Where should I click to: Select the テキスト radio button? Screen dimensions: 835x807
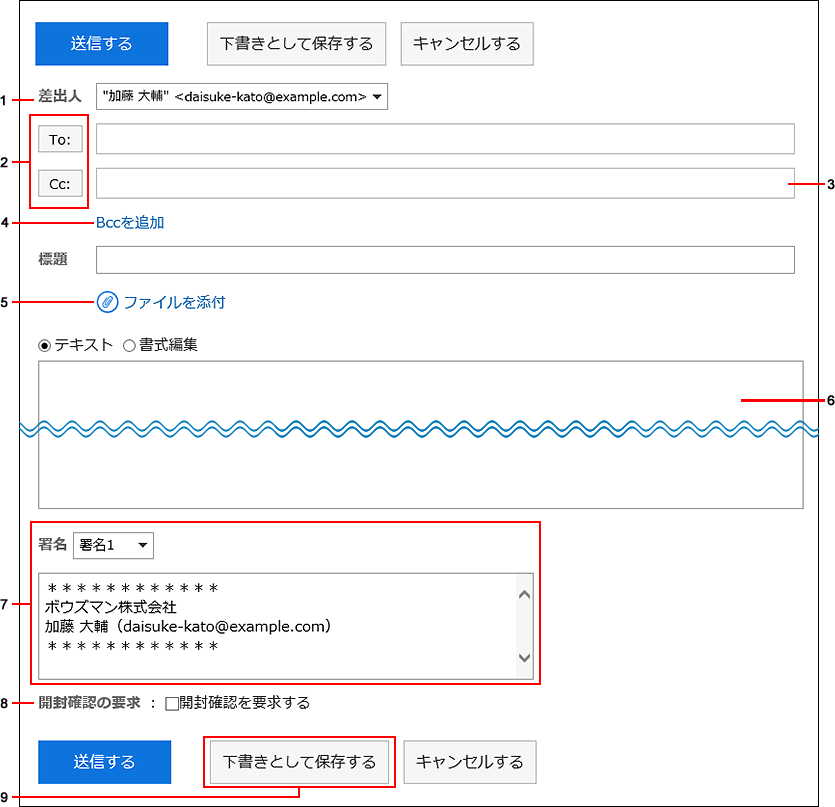pos(45,346)
